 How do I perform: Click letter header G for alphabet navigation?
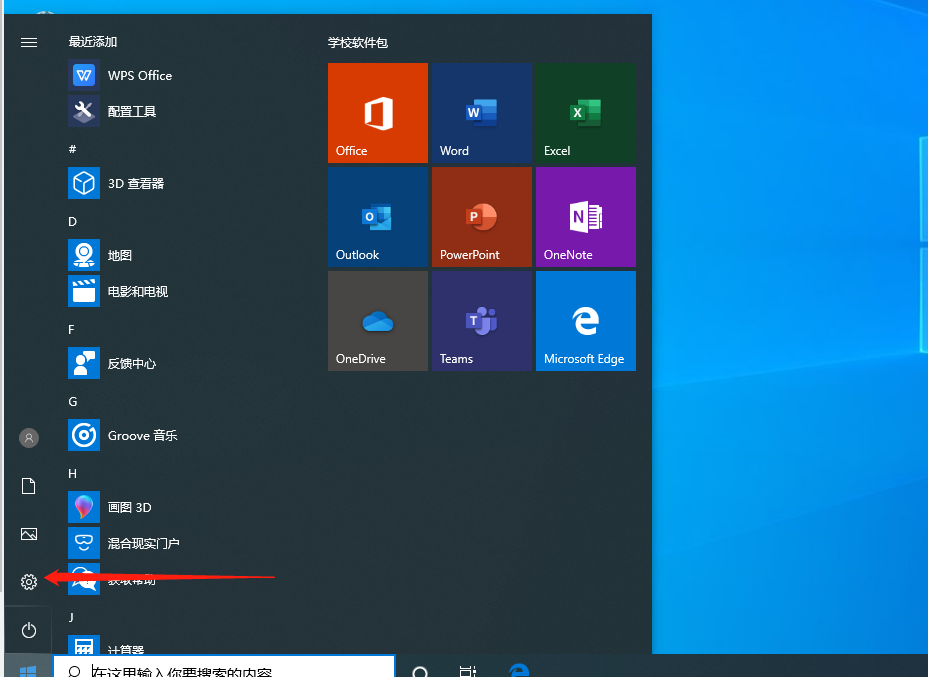pos(71,401)
